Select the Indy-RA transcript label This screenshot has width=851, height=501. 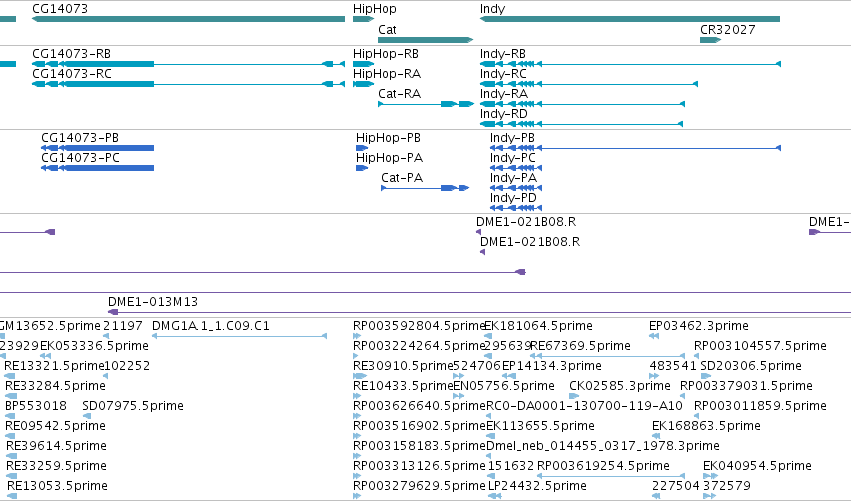point(504,94)
